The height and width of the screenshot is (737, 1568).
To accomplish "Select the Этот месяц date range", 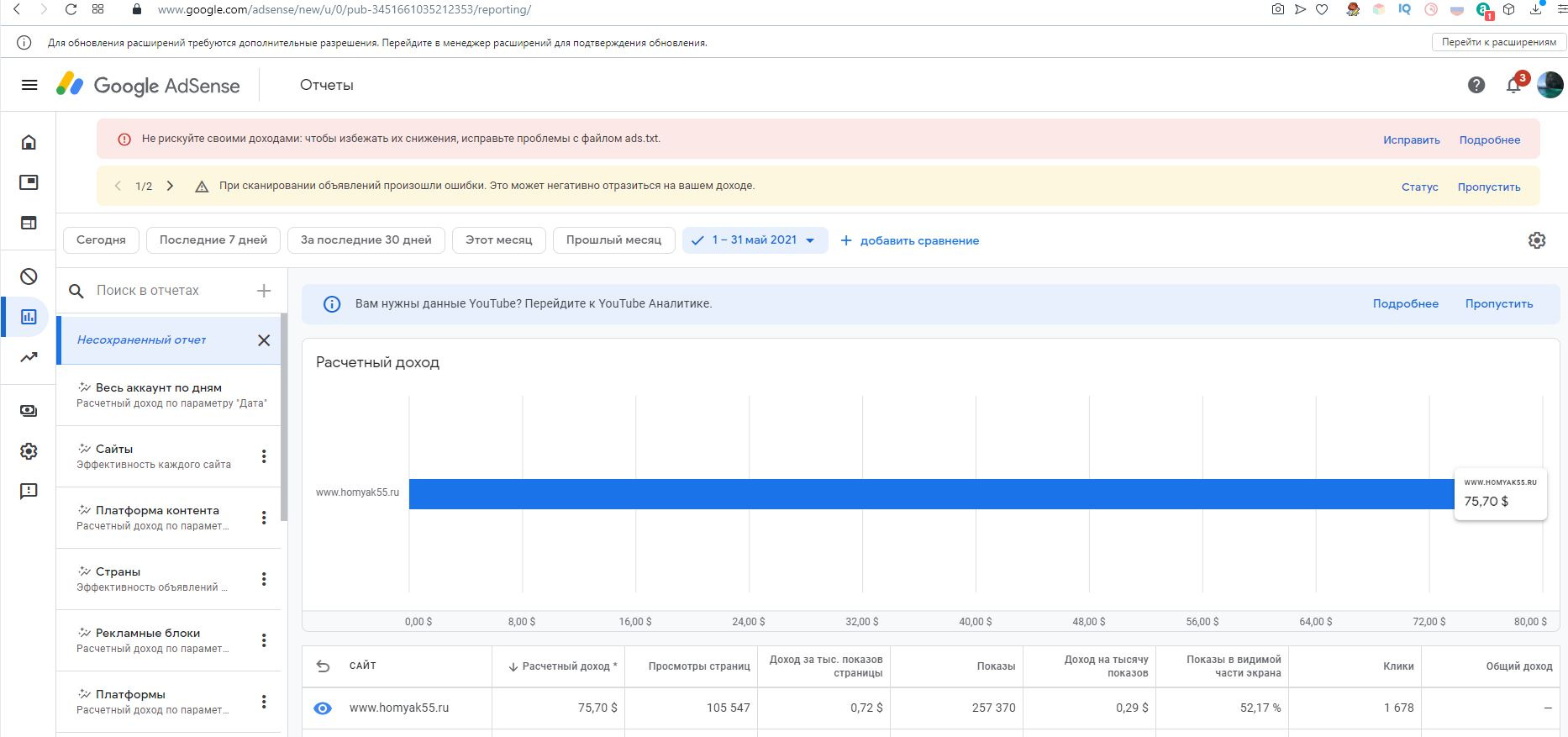I will (x=499, y=240).
